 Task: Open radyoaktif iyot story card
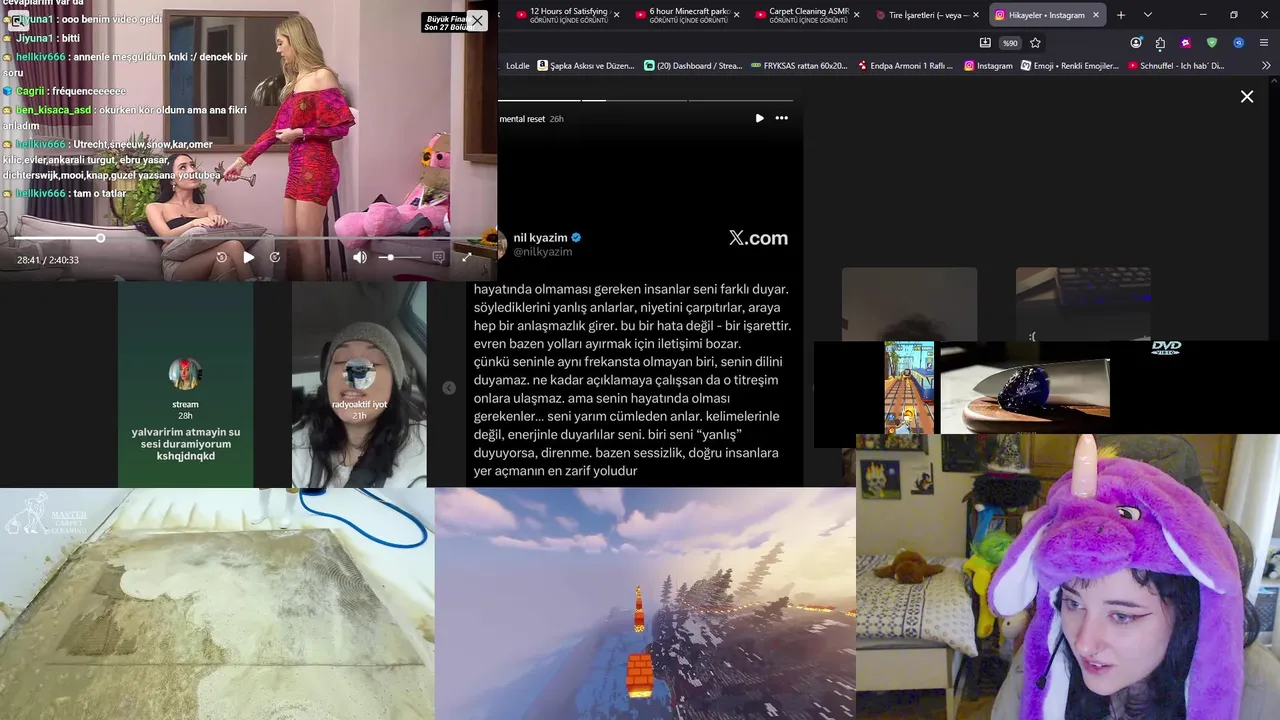(x=359, y=384)
